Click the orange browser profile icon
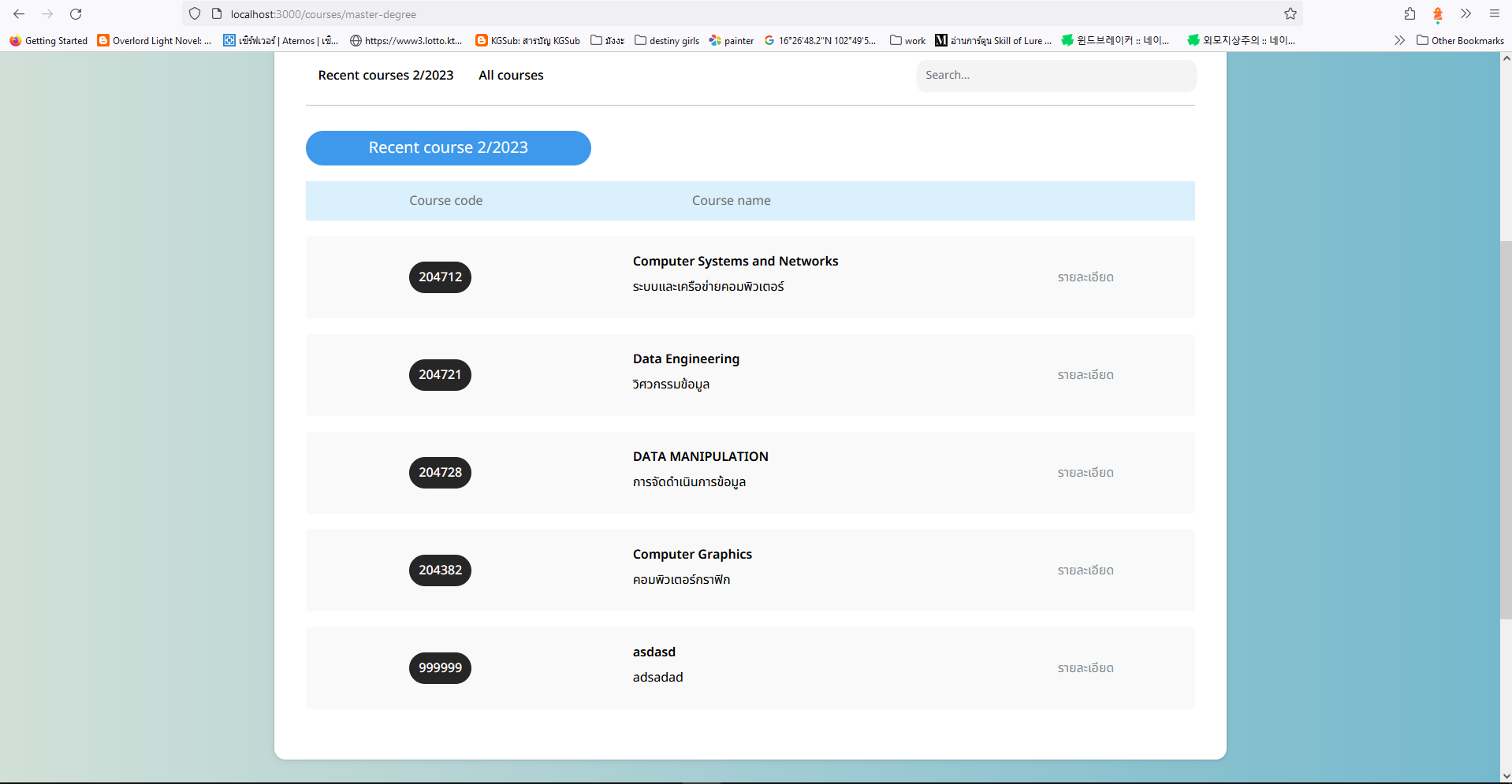 coord(1436,13)
